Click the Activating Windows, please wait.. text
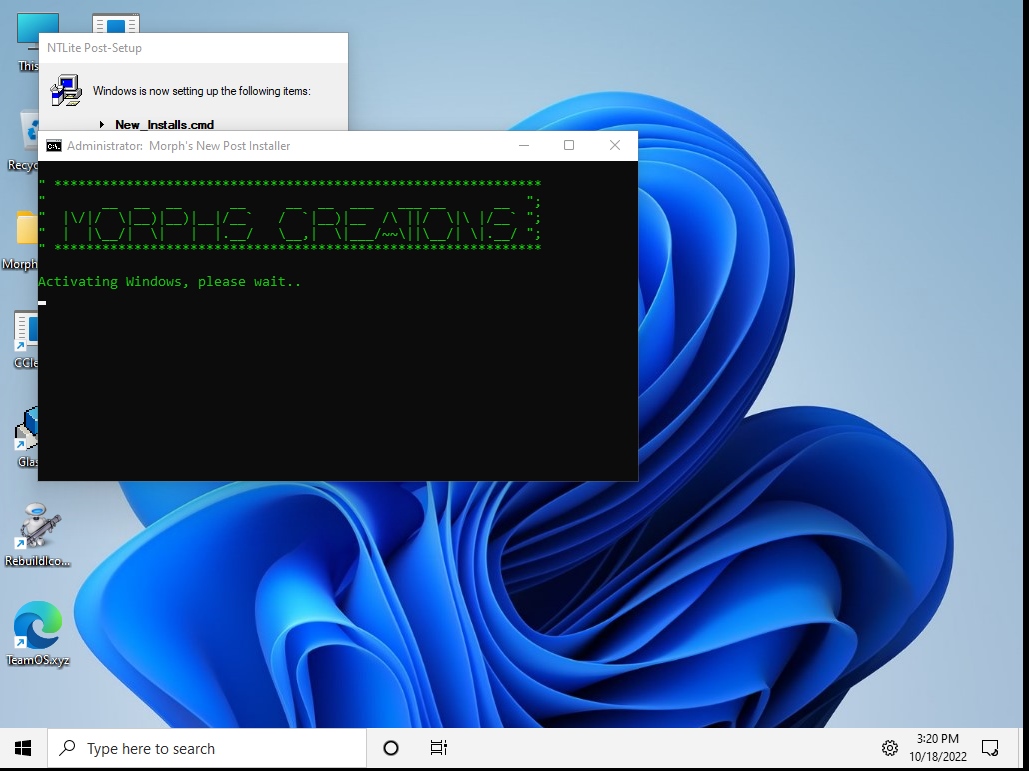The image size is (1029, 771). (x=169, y=281)
